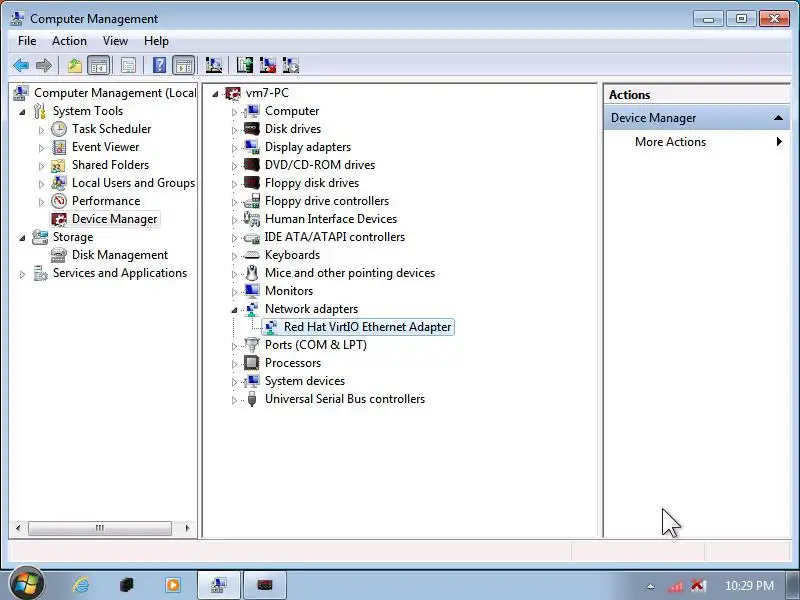Expand the Human Interface Devices category
800x600 pixels.
click(x=234, y=220)
